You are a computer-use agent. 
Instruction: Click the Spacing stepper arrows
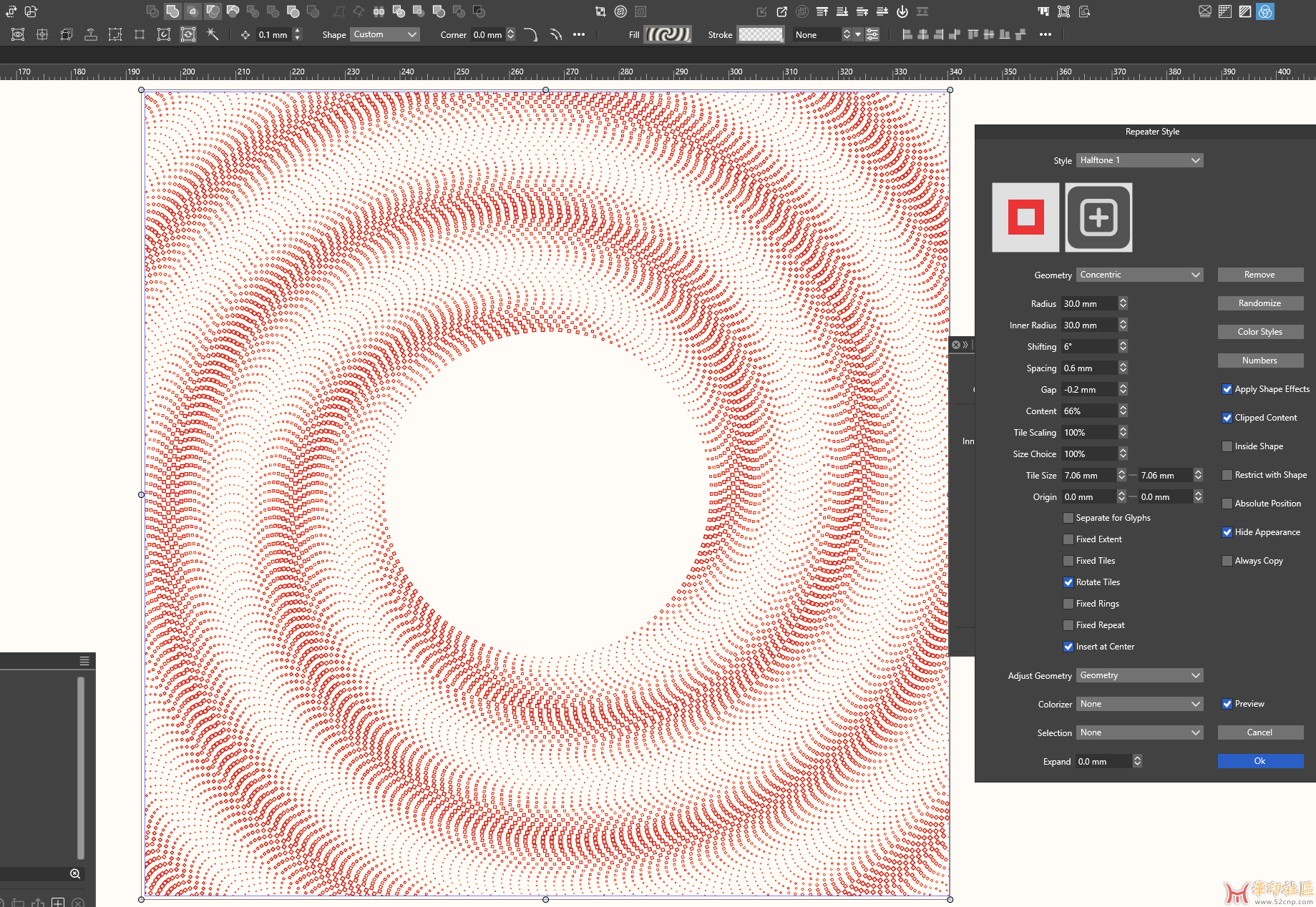[1123, 368]
